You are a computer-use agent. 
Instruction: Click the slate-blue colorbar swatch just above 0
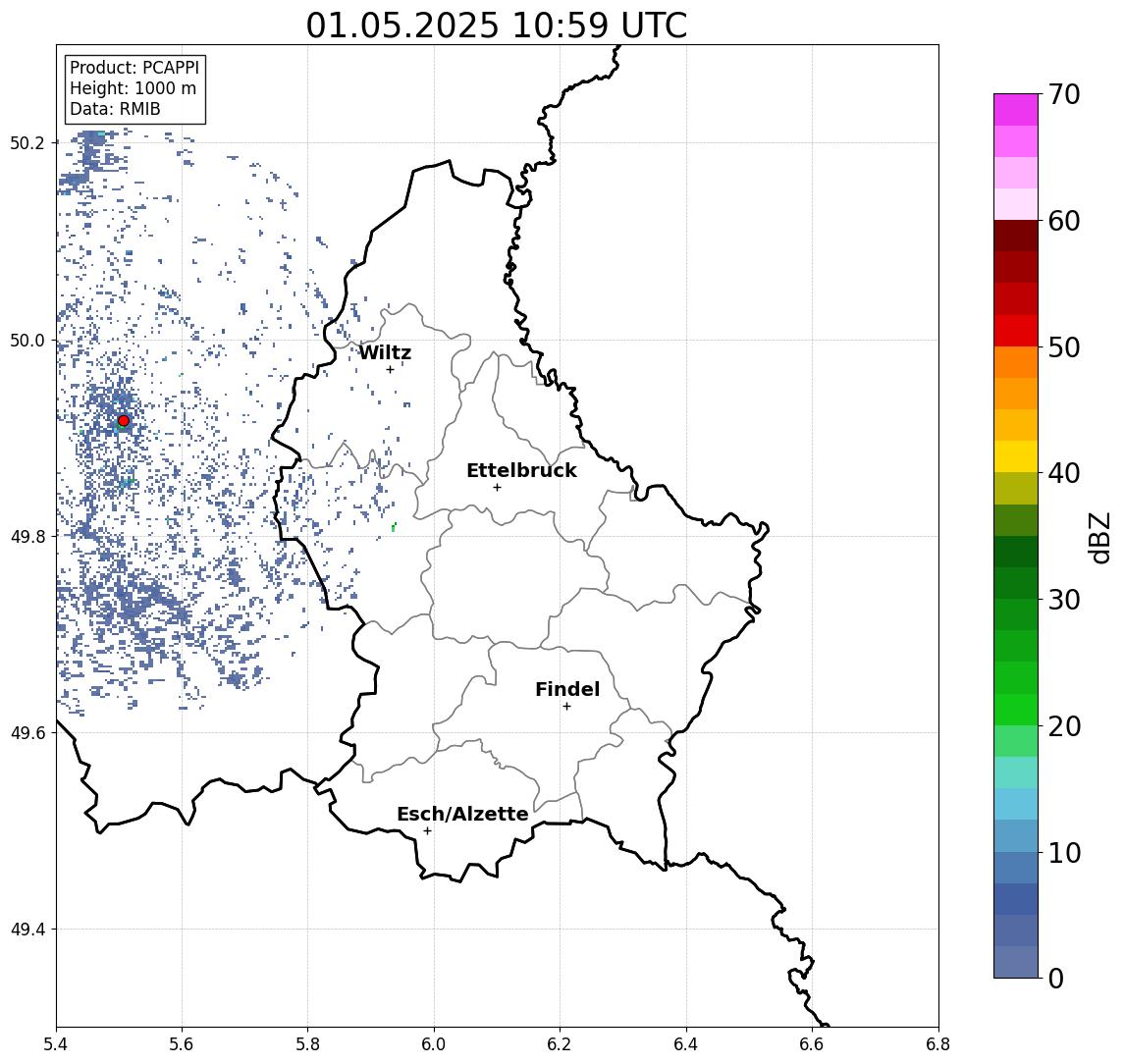(1016, 962)
